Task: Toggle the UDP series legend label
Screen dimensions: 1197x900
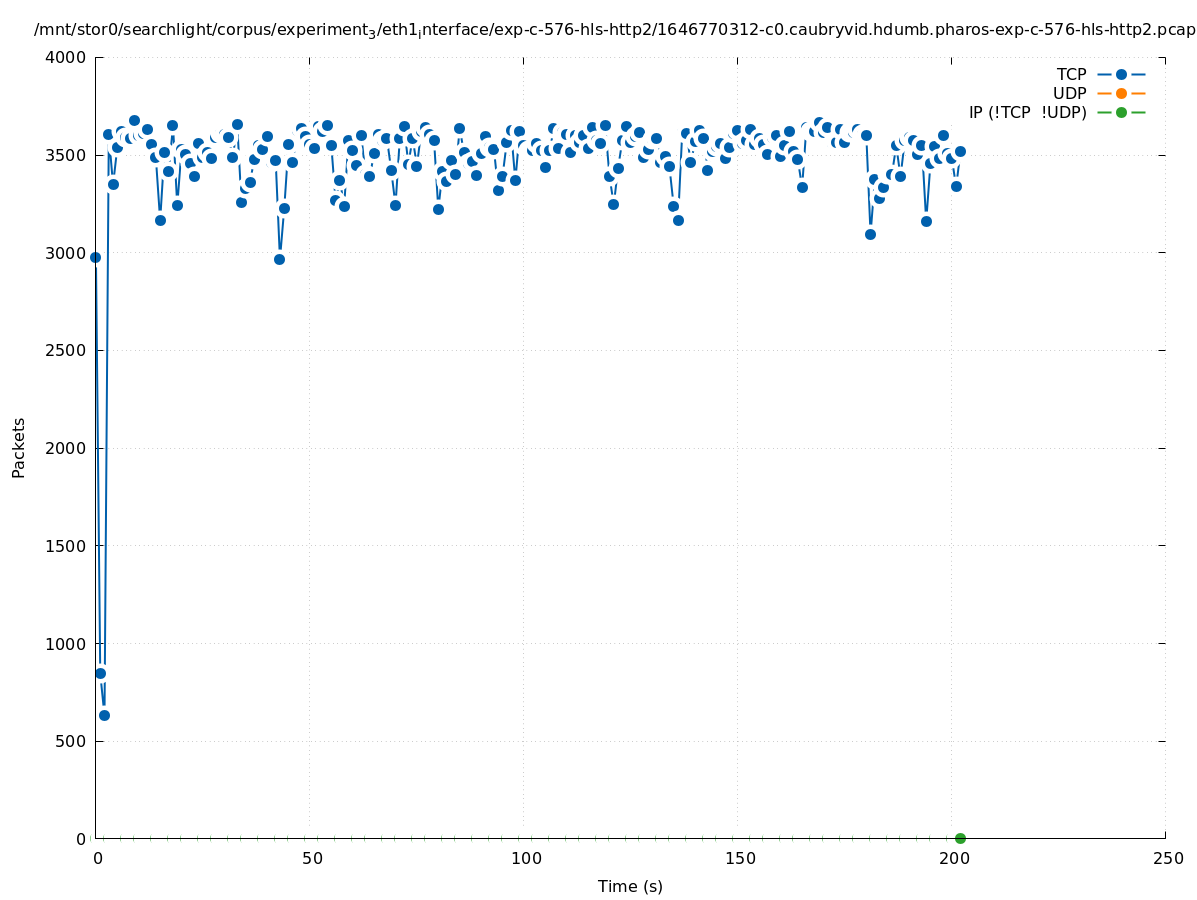Action: point(1069,94)
